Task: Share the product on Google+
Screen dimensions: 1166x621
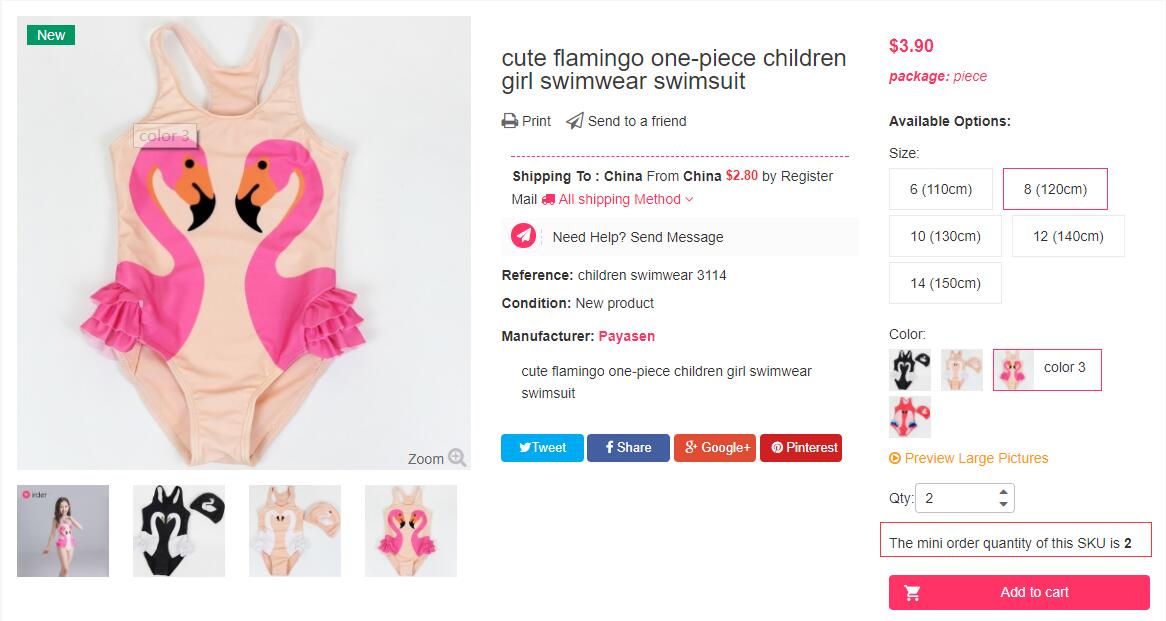Action: pos(715,448)
